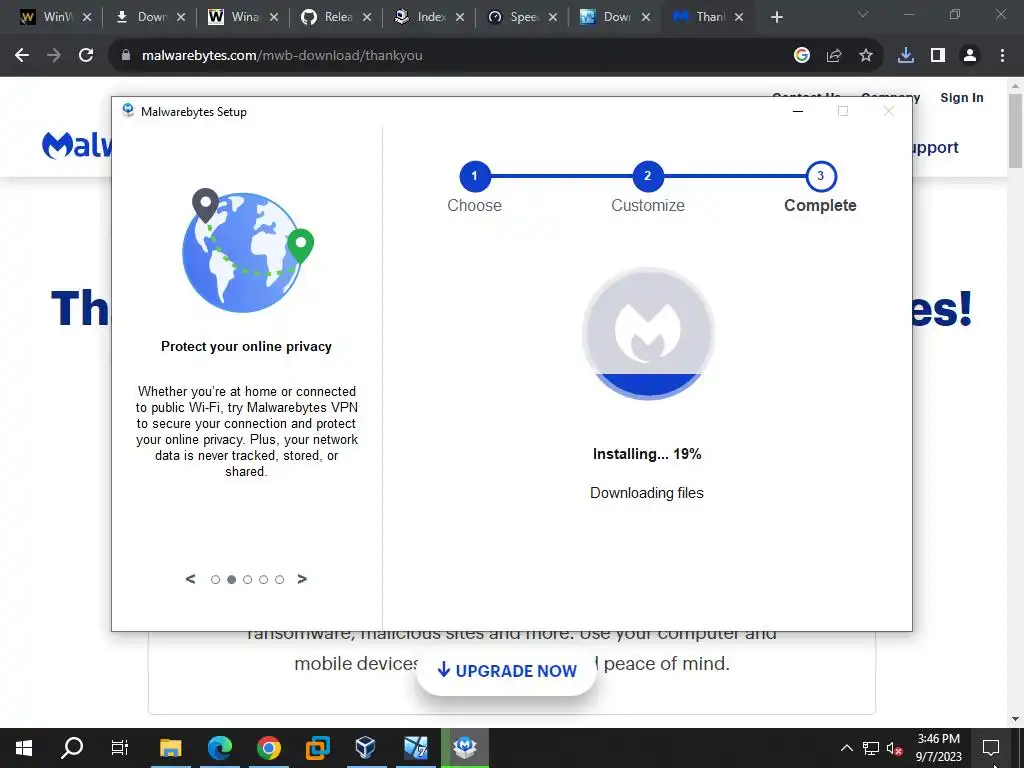Click step 2 Customize circle
This screenshot has width=1024, height=768.
648,176
